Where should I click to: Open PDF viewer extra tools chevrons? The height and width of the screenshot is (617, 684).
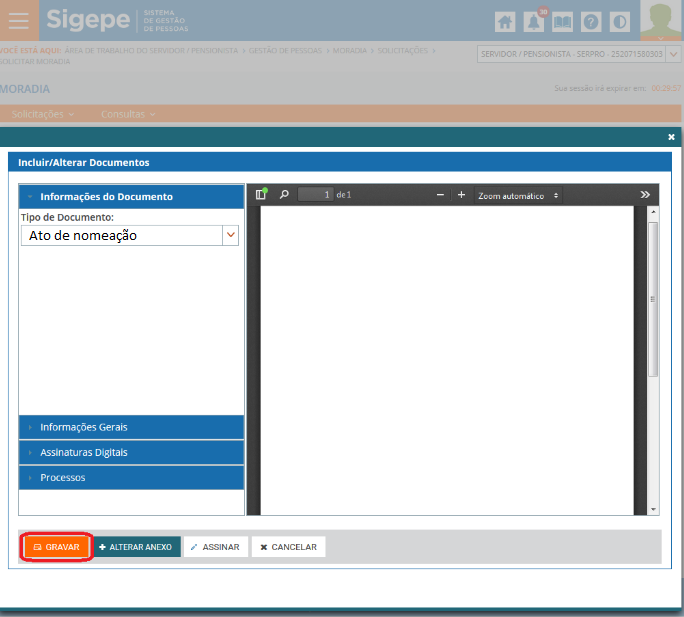click(x=645, y=195)
